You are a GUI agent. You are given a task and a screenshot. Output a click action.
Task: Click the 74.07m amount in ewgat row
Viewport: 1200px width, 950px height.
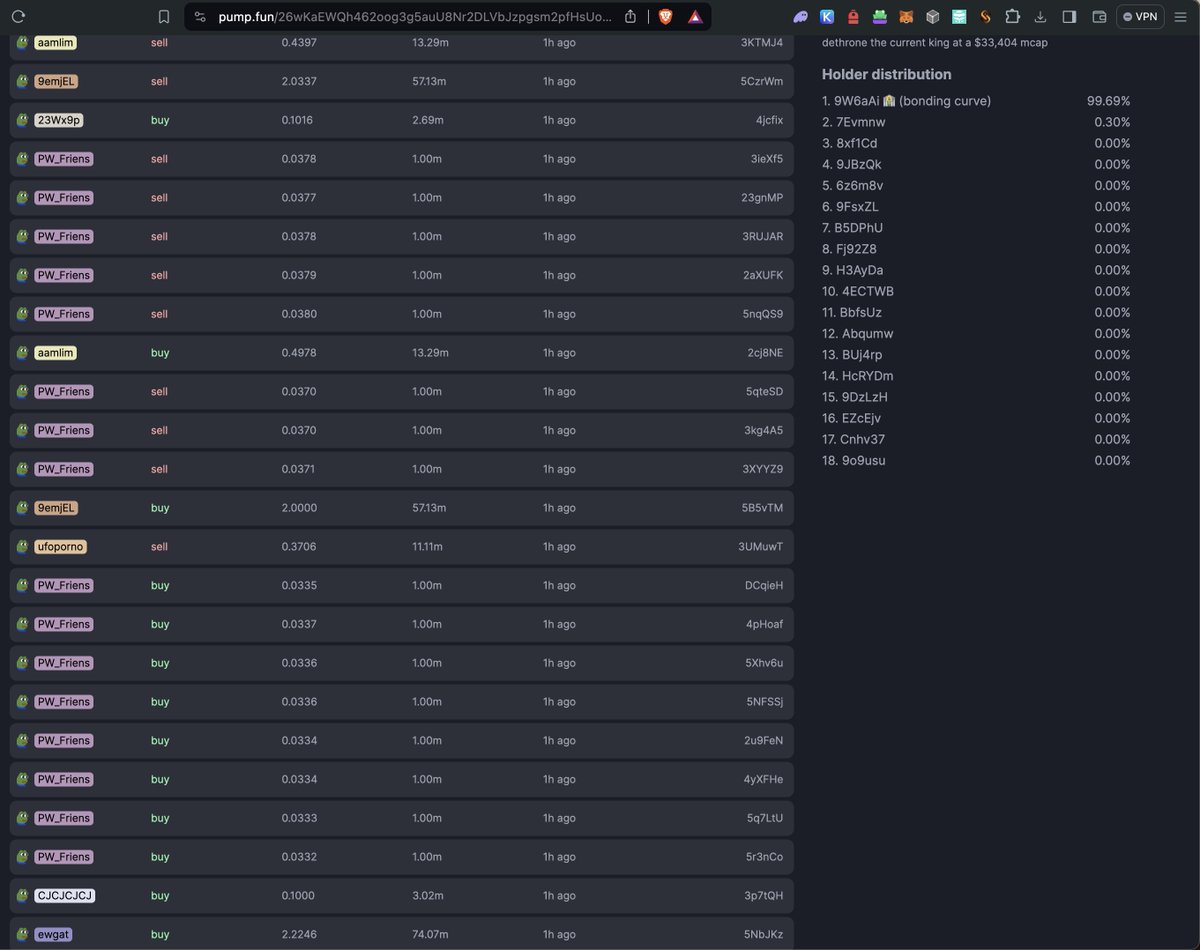click(430, 934)
